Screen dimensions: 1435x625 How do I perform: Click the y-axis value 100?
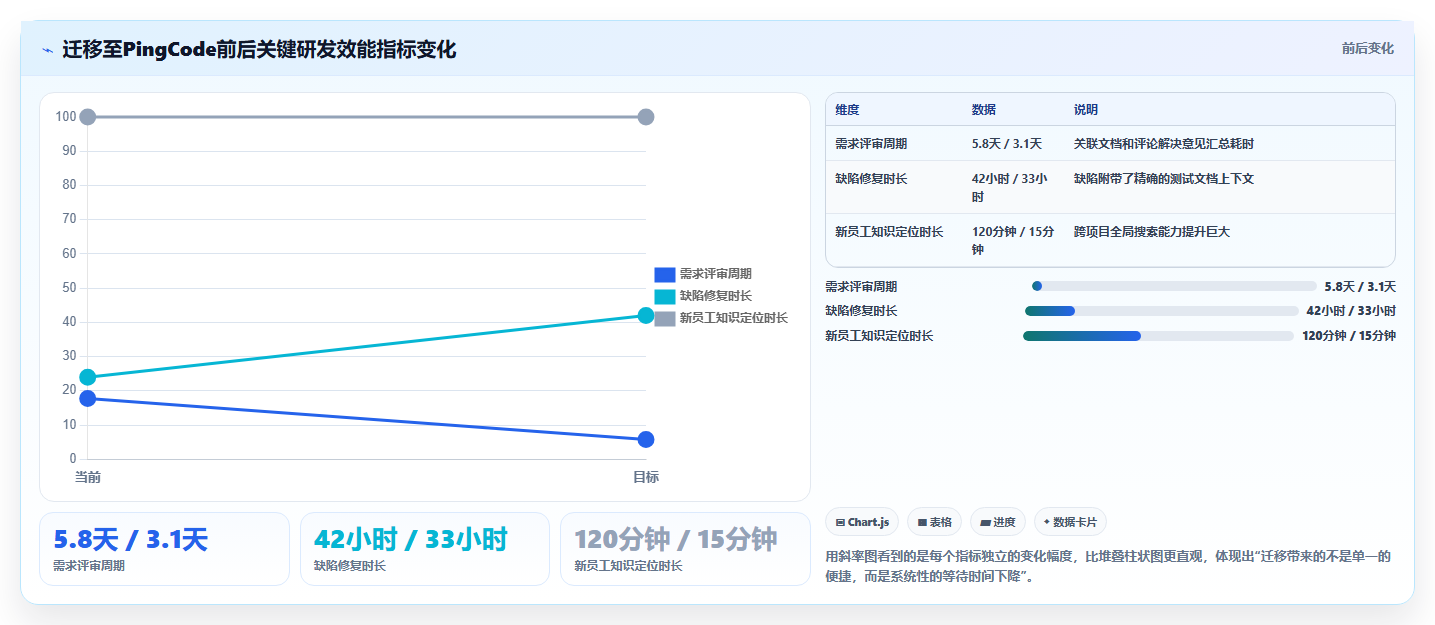(66, 117)
